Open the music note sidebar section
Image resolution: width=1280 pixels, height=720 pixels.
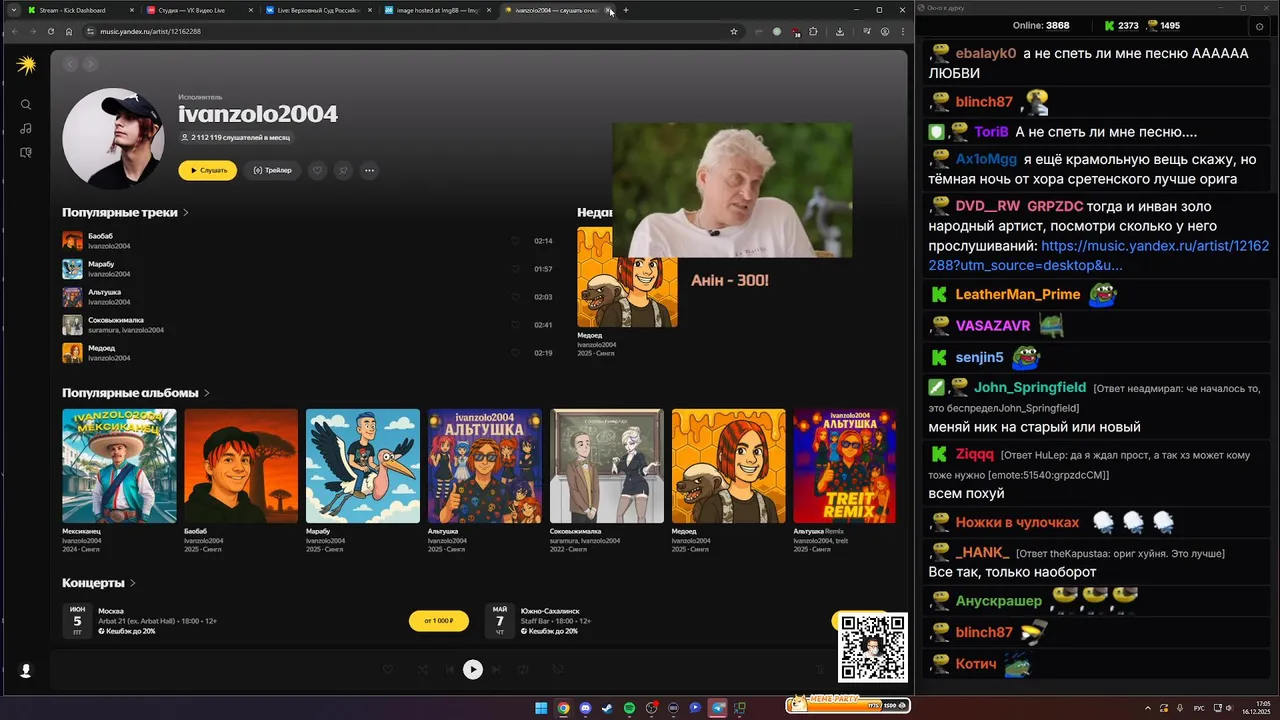coord(26,128)
